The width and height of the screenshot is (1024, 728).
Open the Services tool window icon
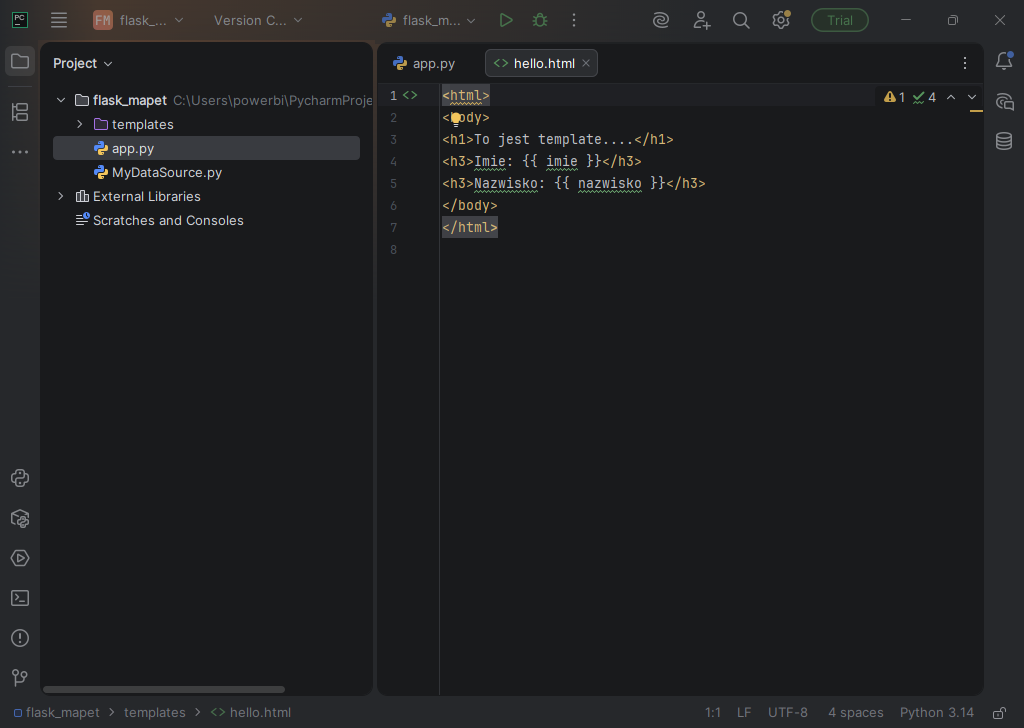pos(20,558)
